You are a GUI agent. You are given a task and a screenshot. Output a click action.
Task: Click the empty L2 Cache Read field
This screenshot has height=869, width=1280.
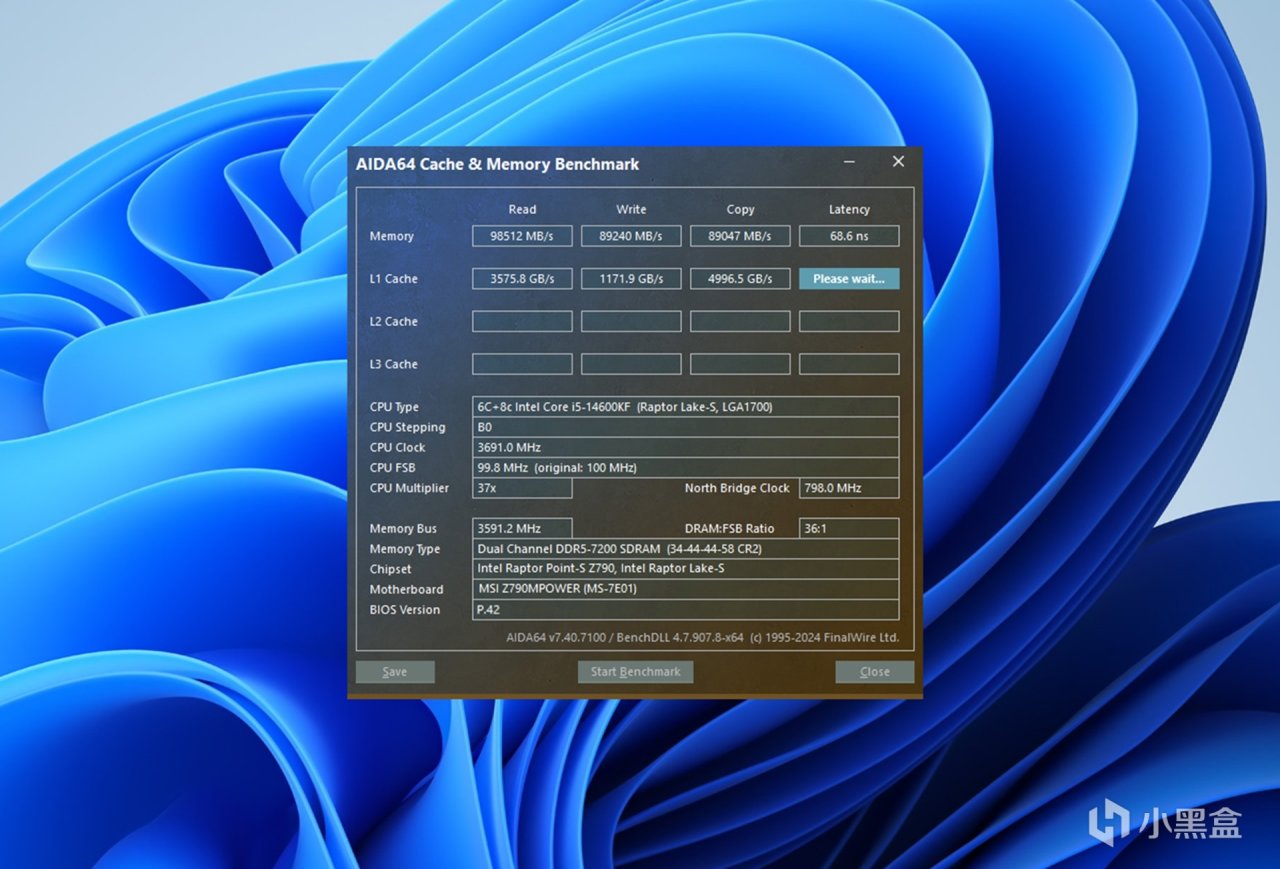(x=522, y=321)
